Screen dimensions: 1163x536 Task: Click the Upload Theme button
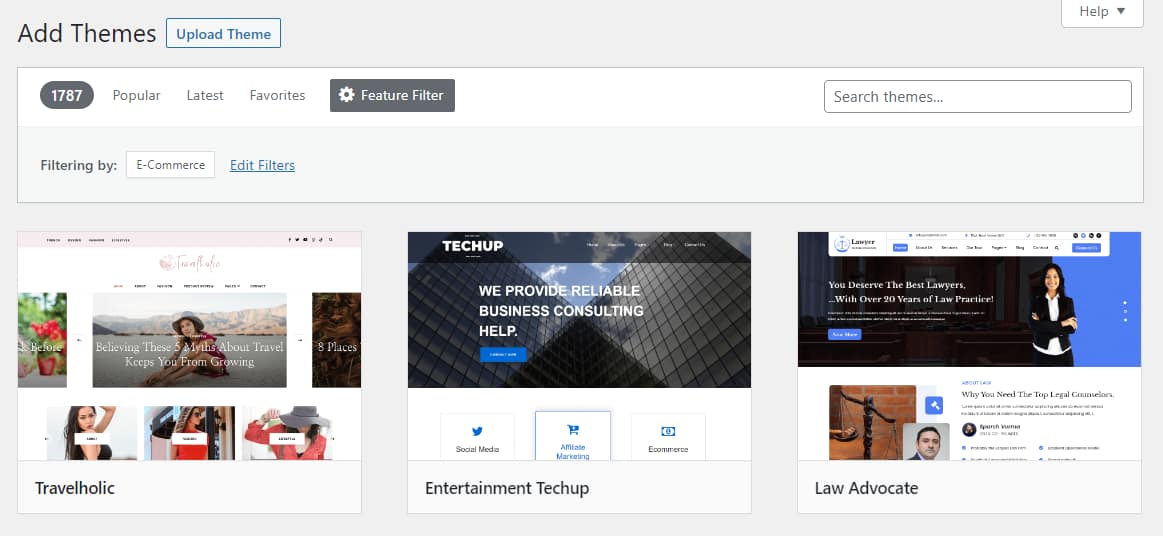(223, 33)
